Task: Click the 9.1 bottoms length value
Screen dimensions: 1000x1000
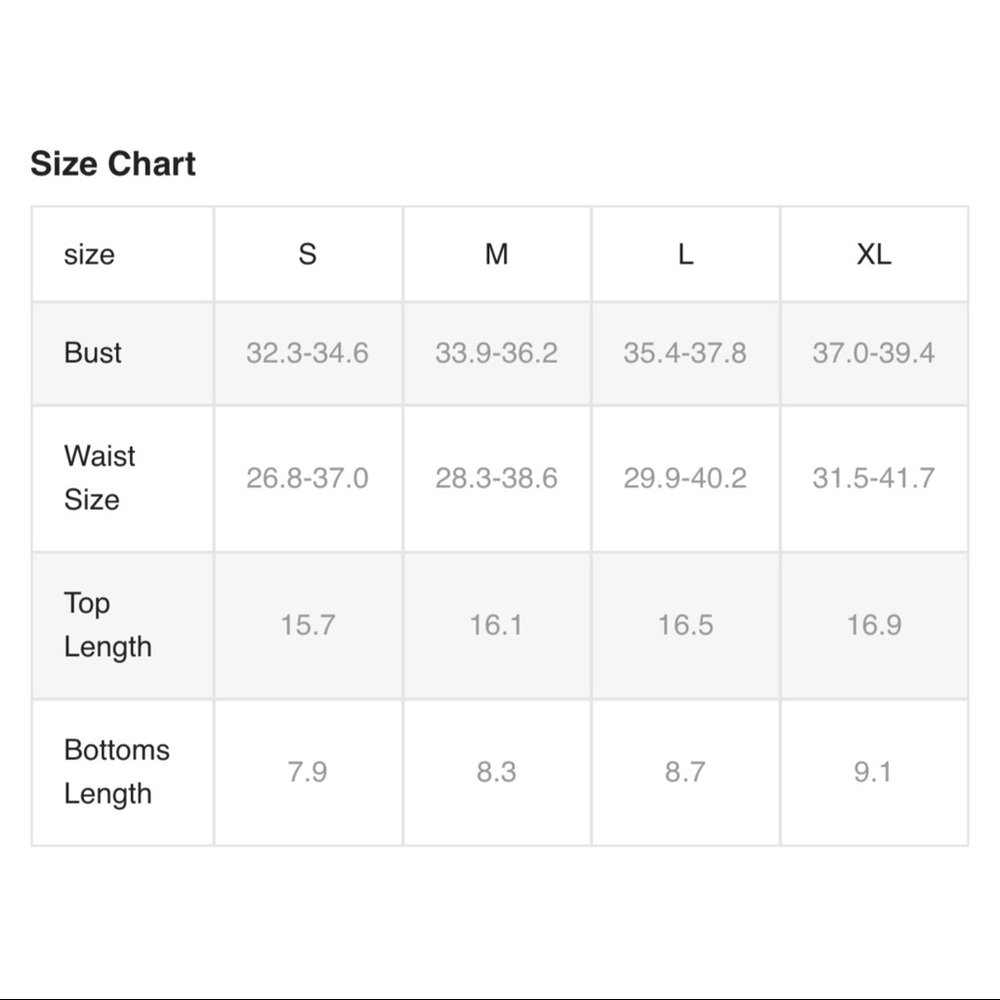Action: pos(873,772)
